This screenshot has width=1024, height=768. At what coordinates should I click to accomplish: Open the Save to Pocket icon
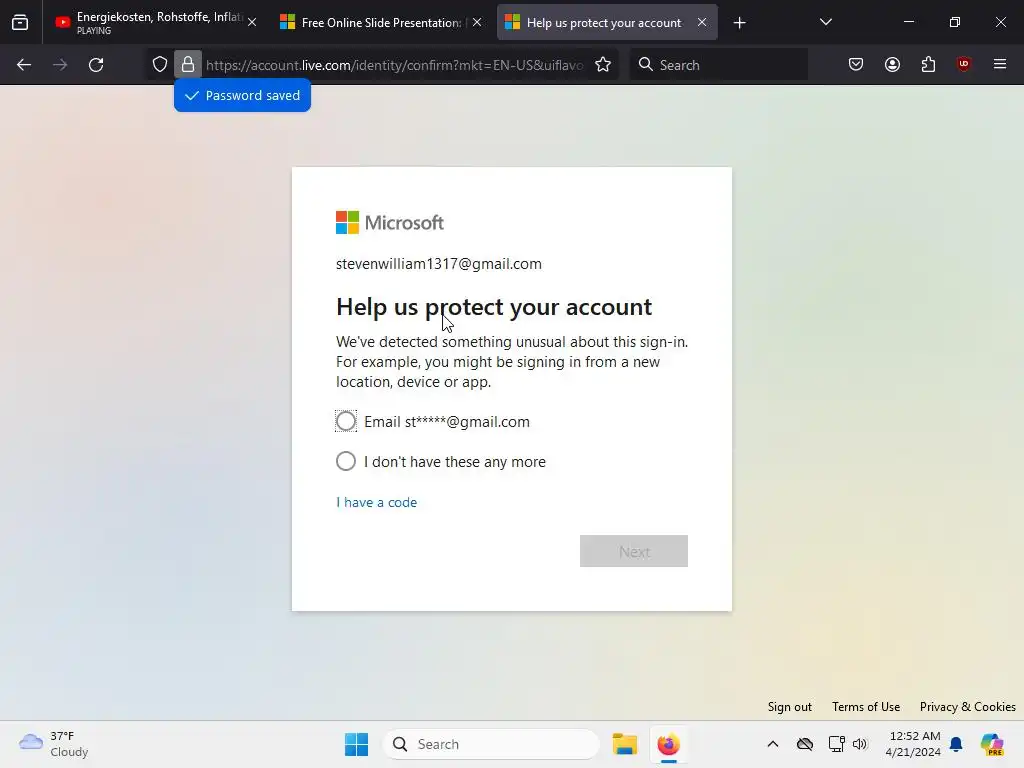click(856, 65)
